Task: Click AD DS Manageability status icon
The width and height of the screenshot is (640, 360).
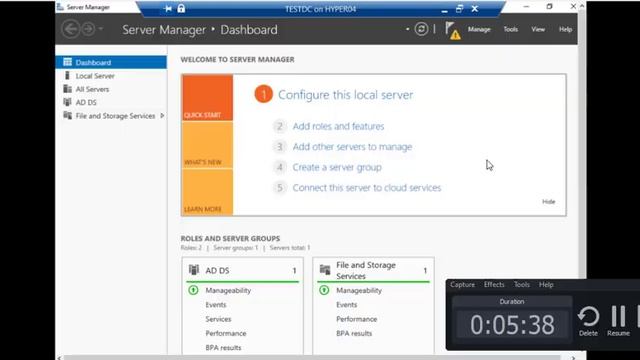Action: click(193, 290)
